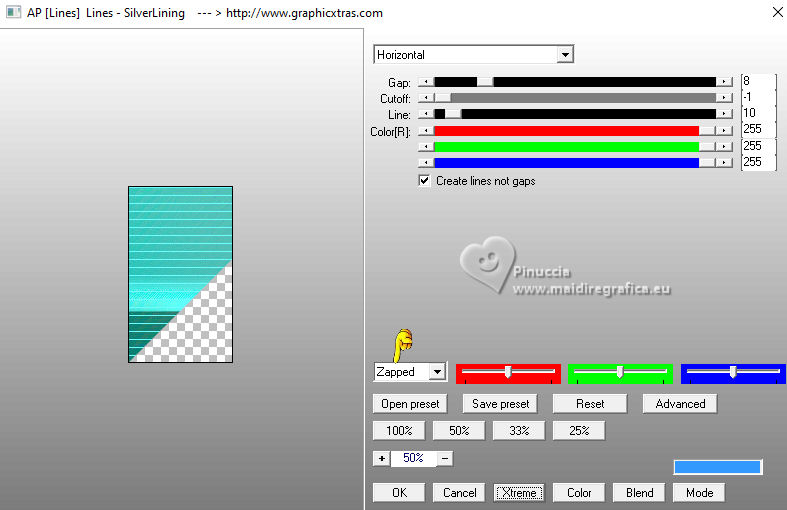Click the Cancel button

[459, 493]
